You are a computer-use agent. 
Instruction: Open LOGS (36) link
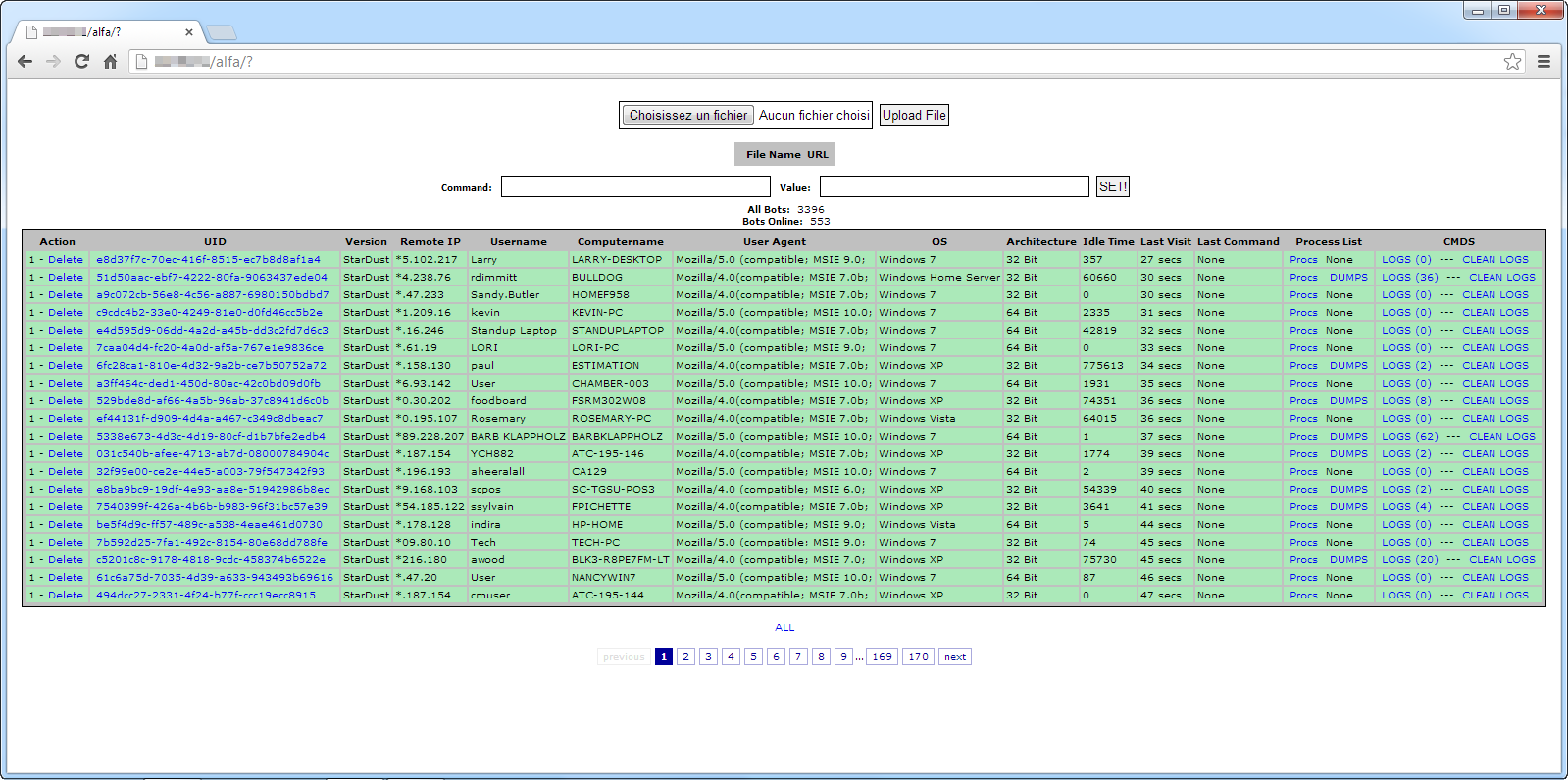[x=1410, y=278]
